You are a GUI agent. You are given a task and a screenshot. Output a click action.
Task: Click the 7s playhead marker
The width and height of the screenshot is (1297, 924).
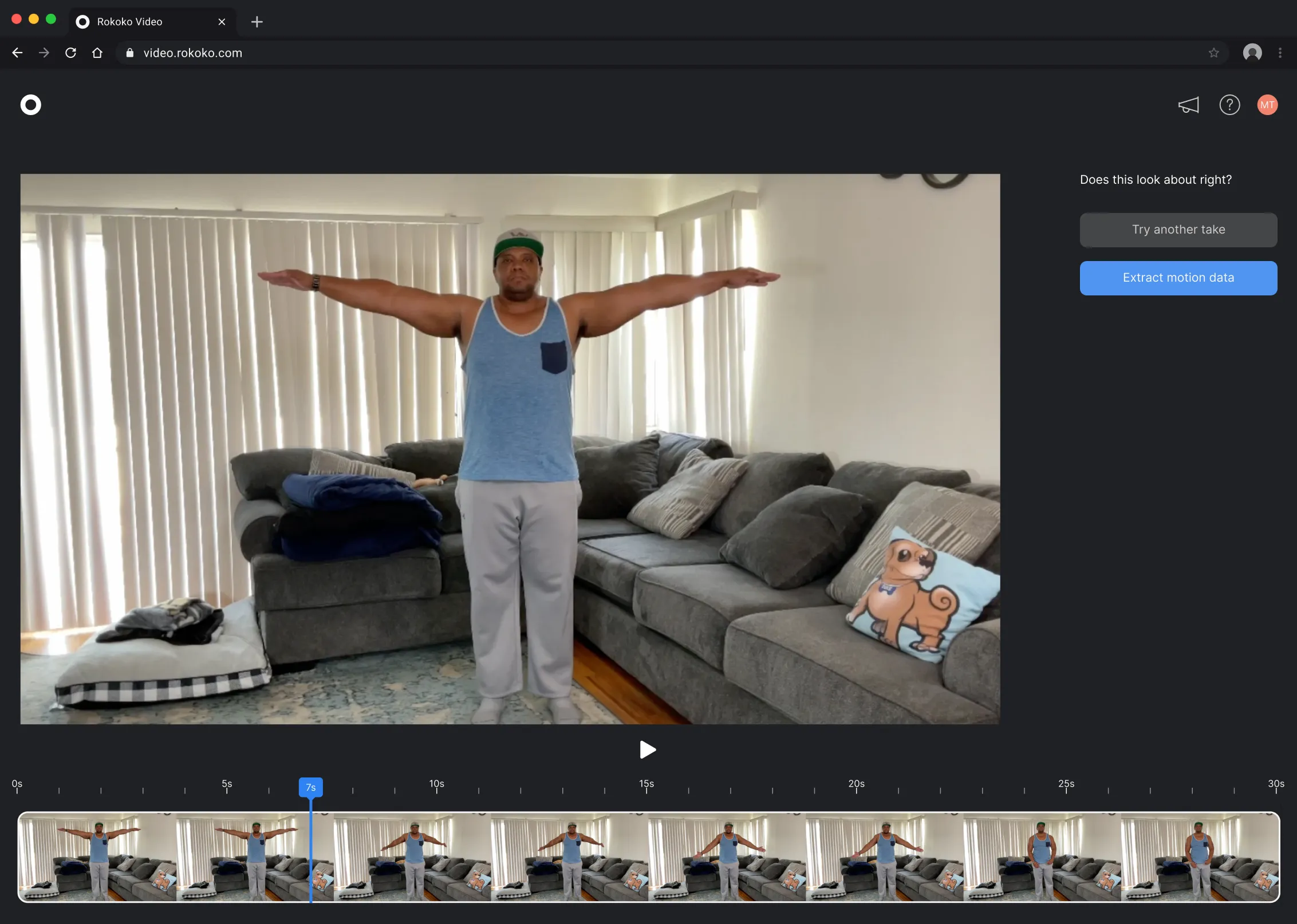(311, 787)
